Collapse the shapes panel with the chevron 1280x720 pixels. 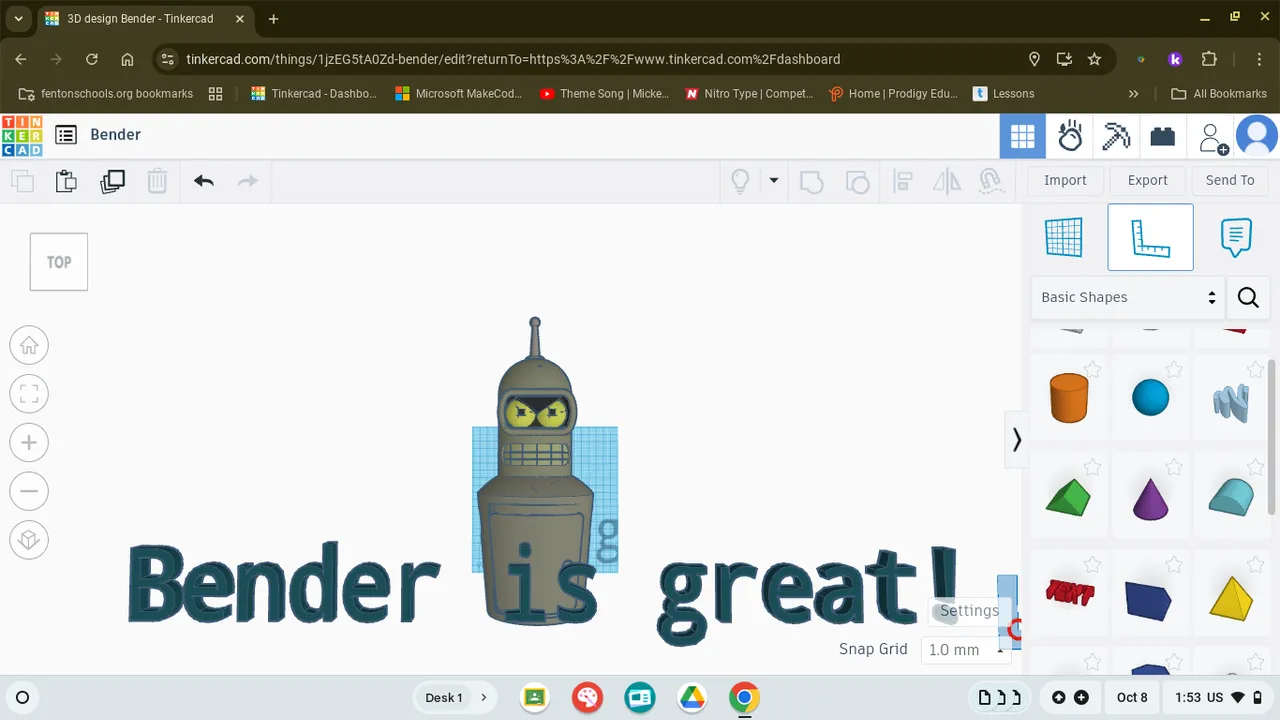[x=1016, y=440]
